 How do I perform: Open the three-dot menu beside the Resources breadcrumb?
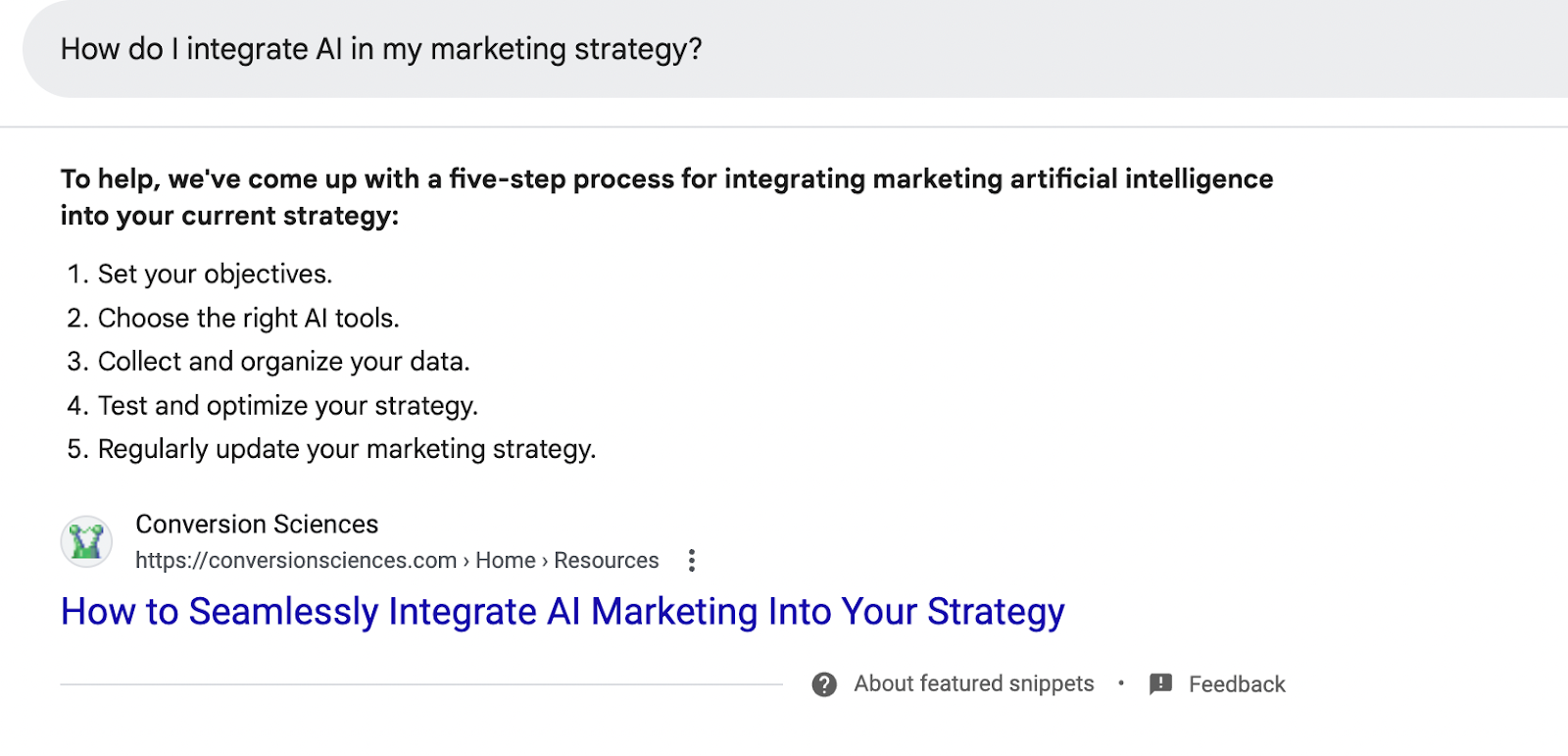(692, 560)
